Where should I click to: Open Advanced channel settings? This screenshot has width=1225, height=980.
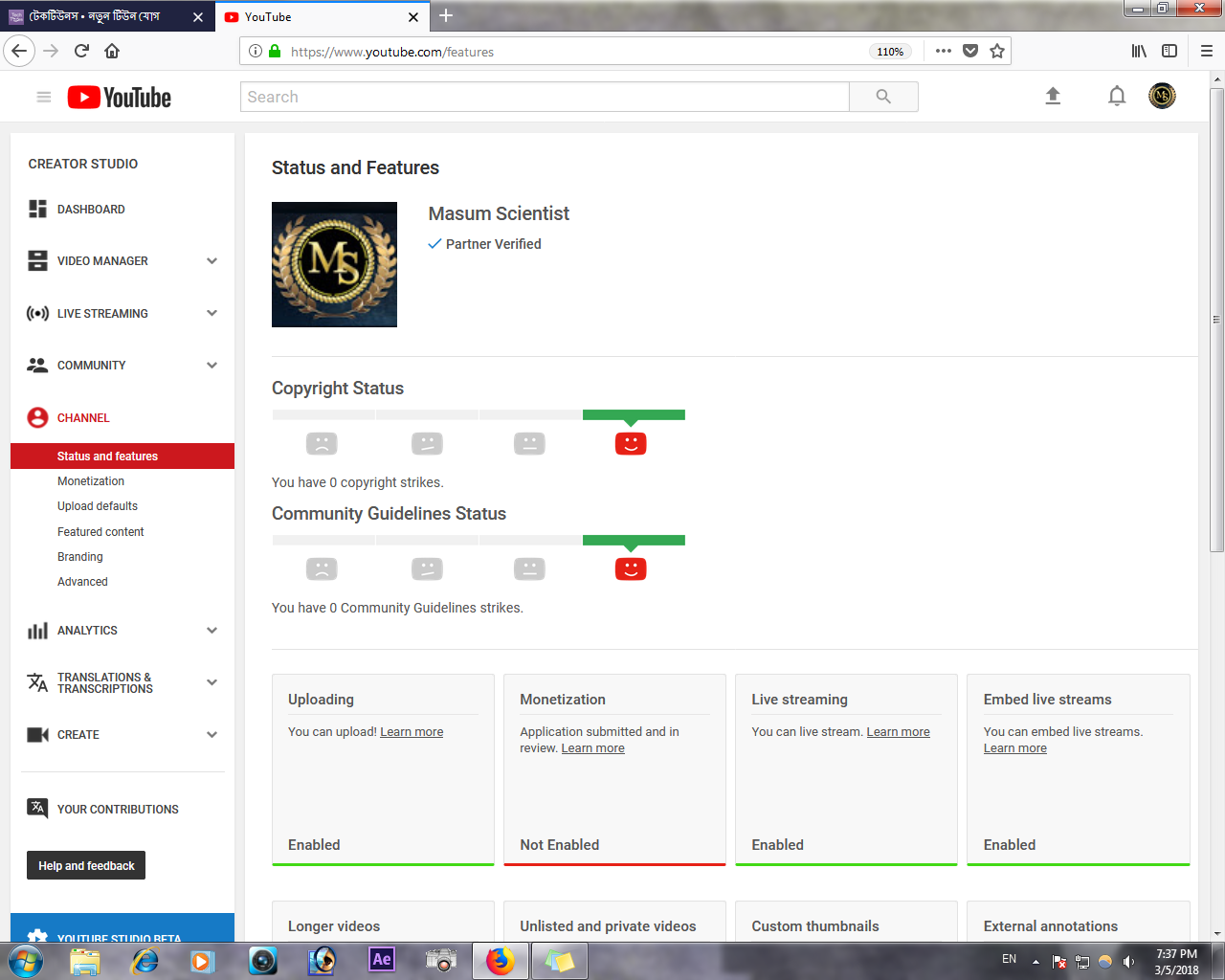[82, 582]
